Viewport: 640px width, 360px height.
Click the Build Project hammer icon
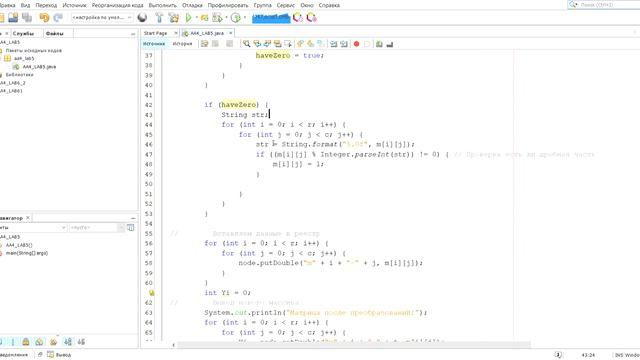coord(159,18)
